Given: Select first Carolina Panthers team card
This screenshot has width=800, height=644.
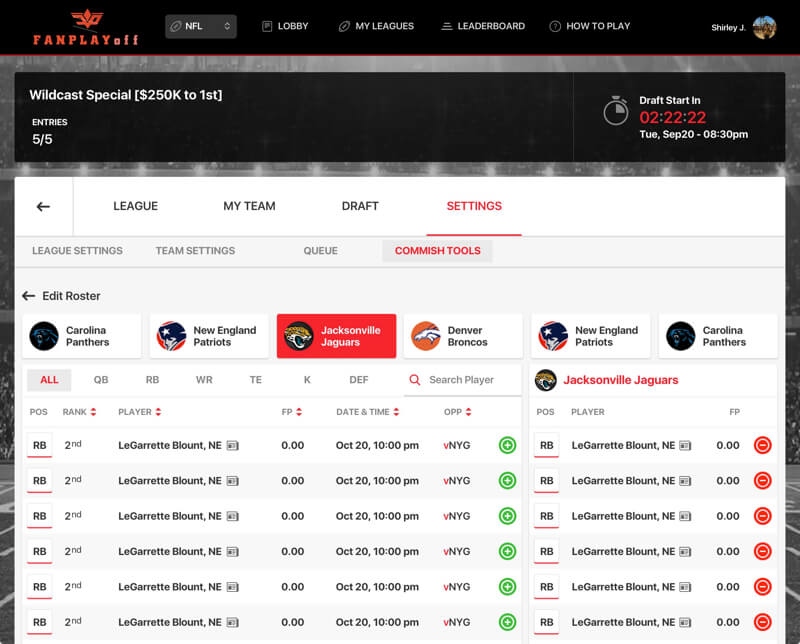Looking at the screenshot, I should tap(82, 336).
